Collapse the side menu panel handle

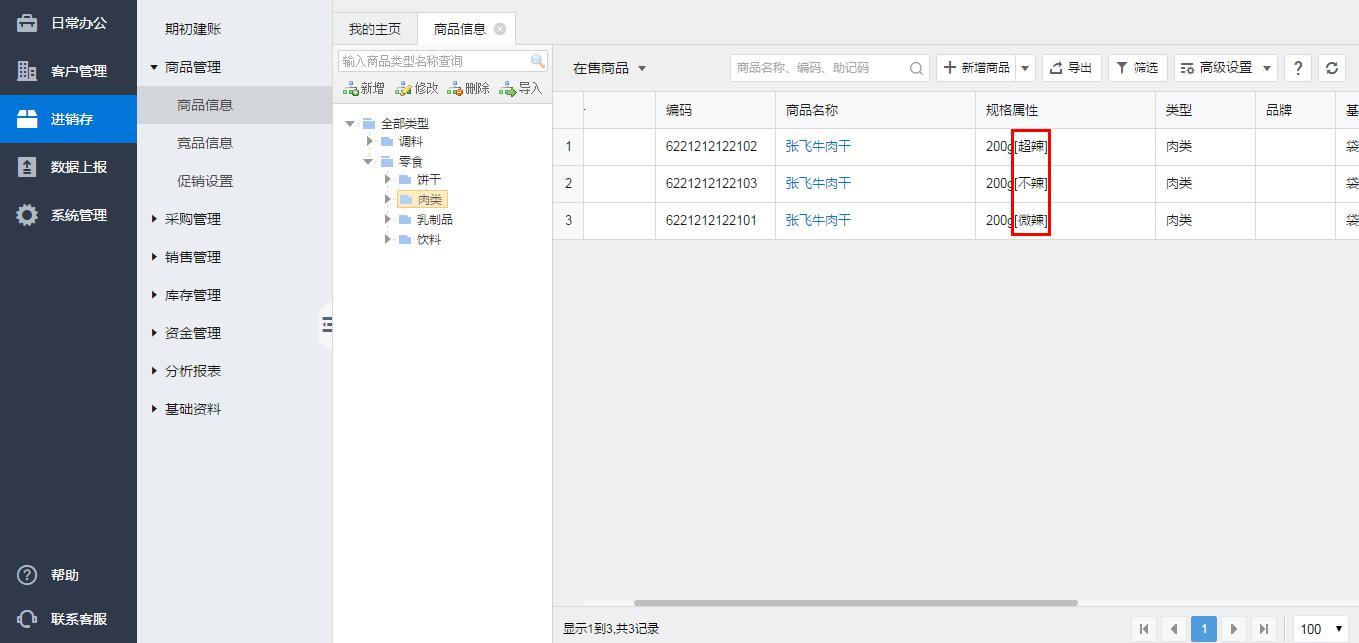pyautogui.click(x=326, y=324)
